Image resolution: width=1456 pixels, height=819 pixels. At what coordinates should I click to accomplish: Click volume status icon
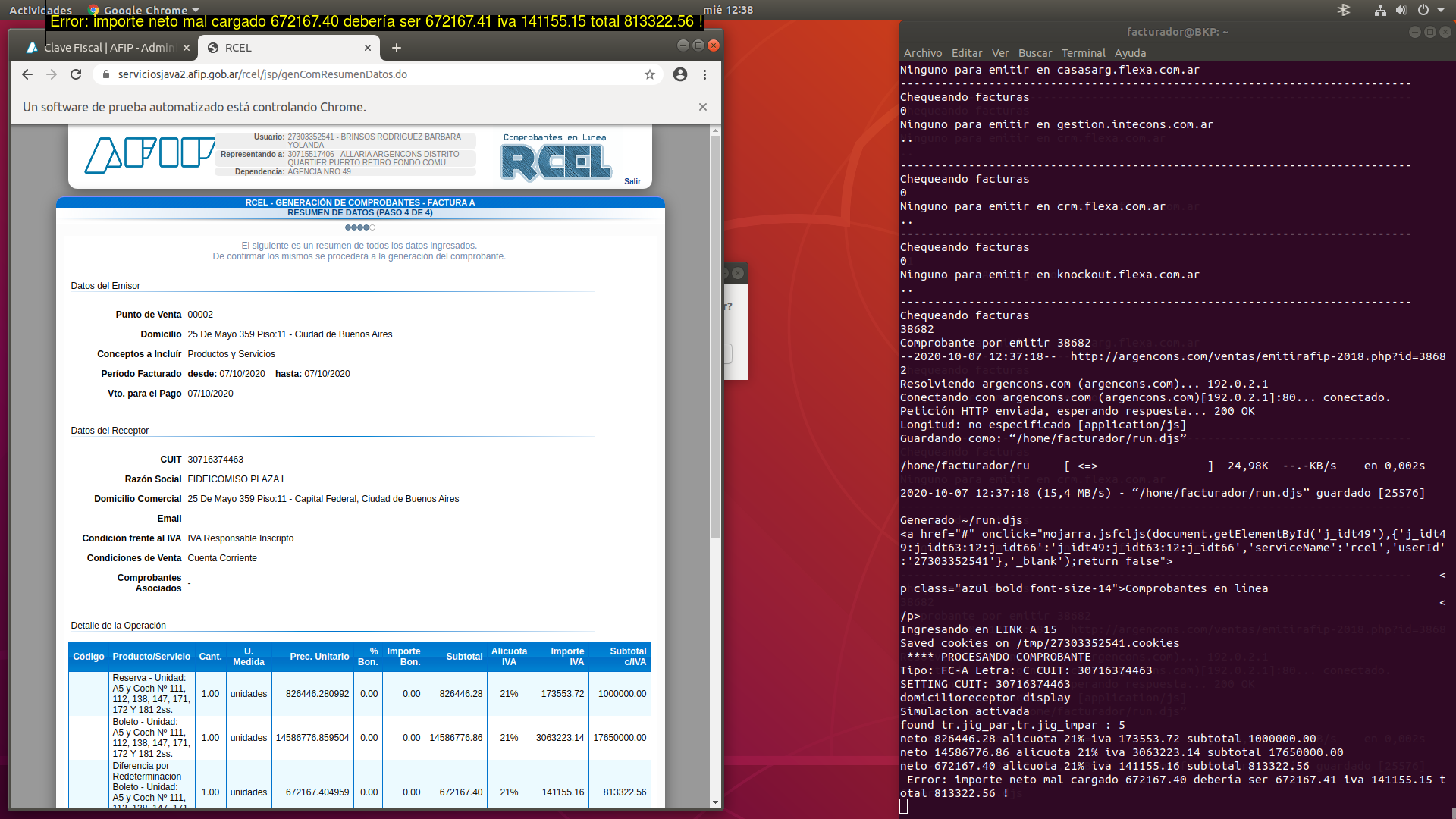coord(1401,10)
